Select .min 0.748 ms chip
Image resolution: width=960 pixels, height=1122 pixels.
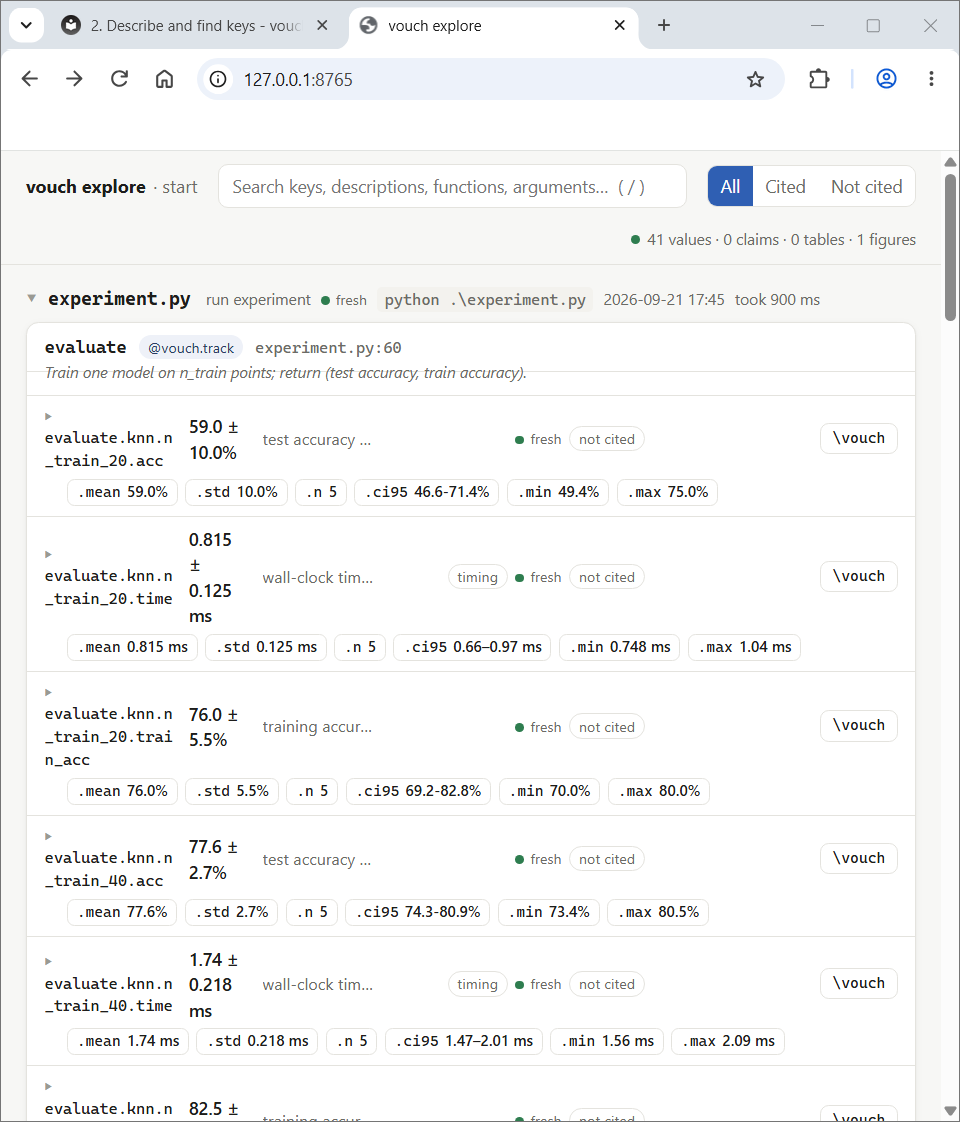click(x=619, y=647)
